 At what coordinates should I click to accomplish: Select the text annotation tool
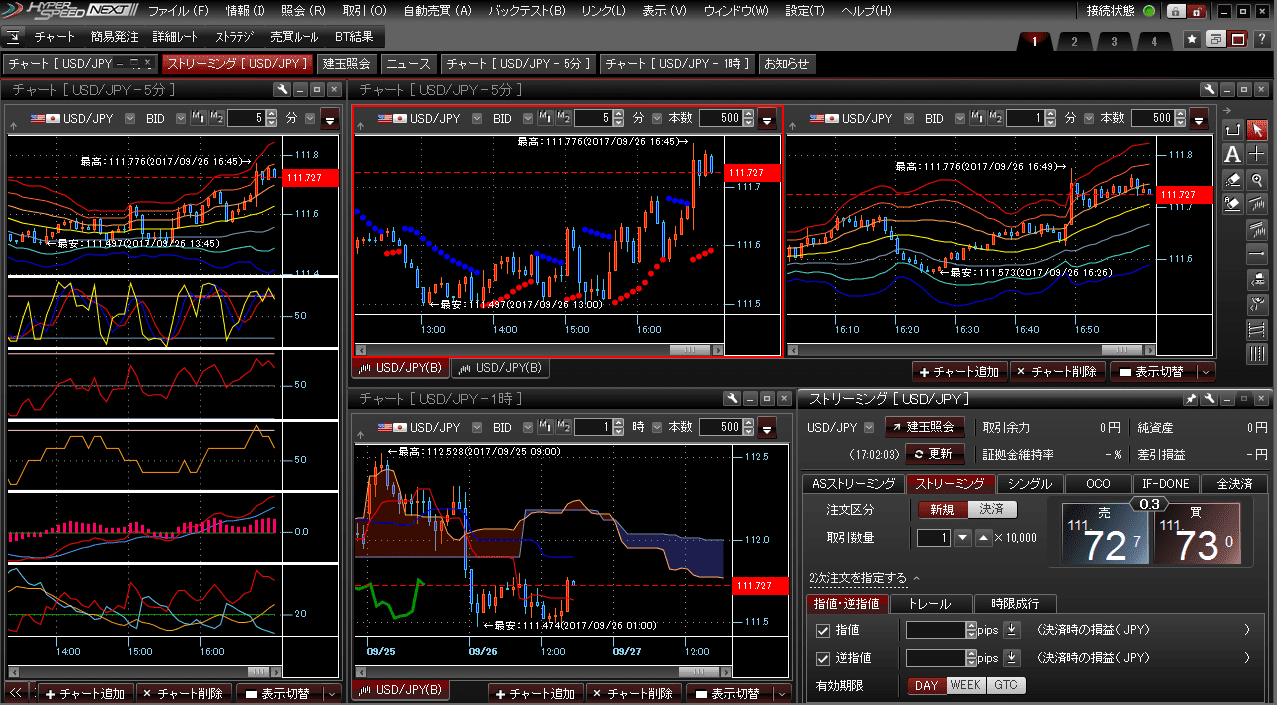tap(1232, 154)
